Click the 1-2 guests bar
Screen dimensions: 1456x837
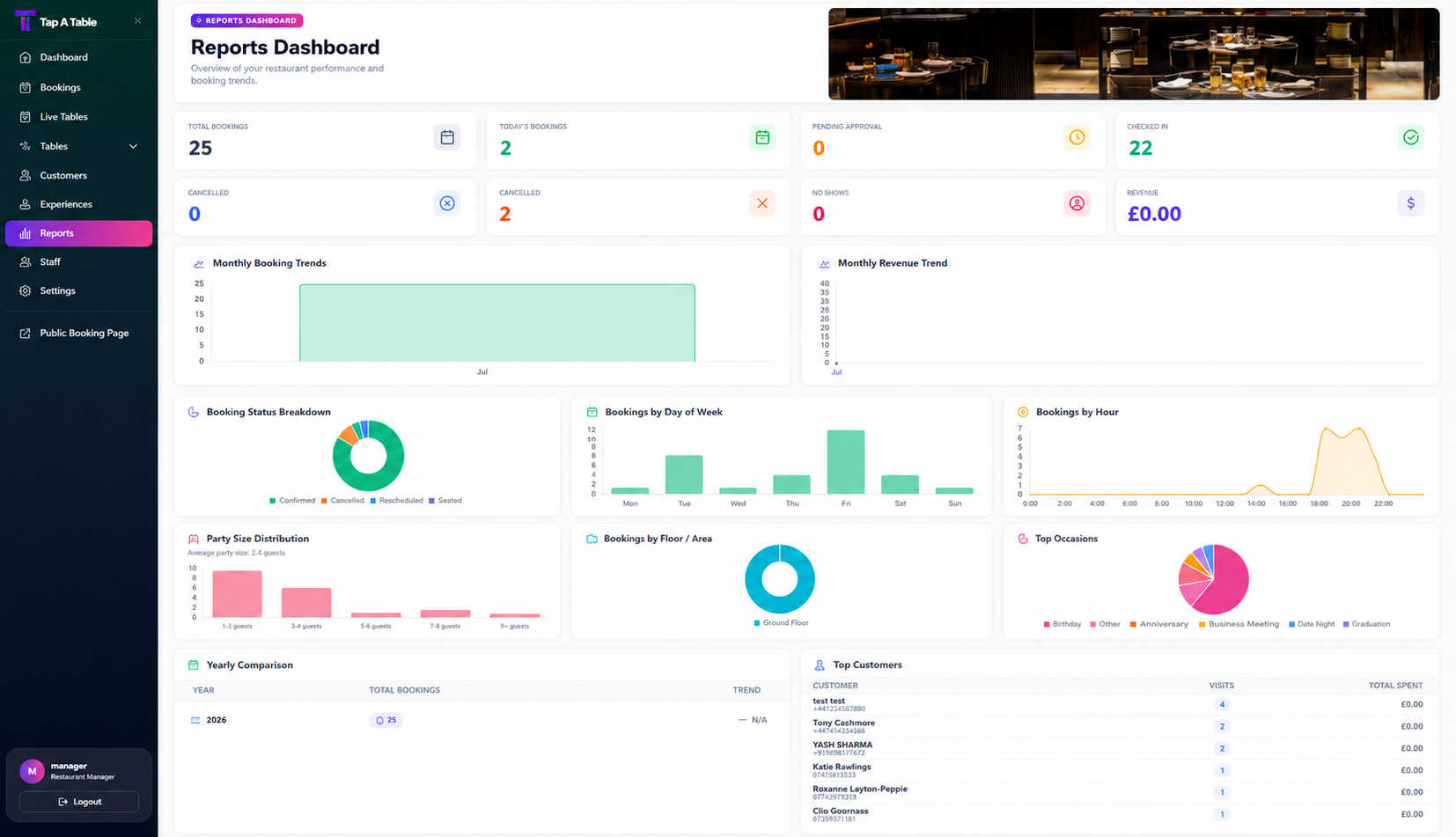tap(237, 594)
